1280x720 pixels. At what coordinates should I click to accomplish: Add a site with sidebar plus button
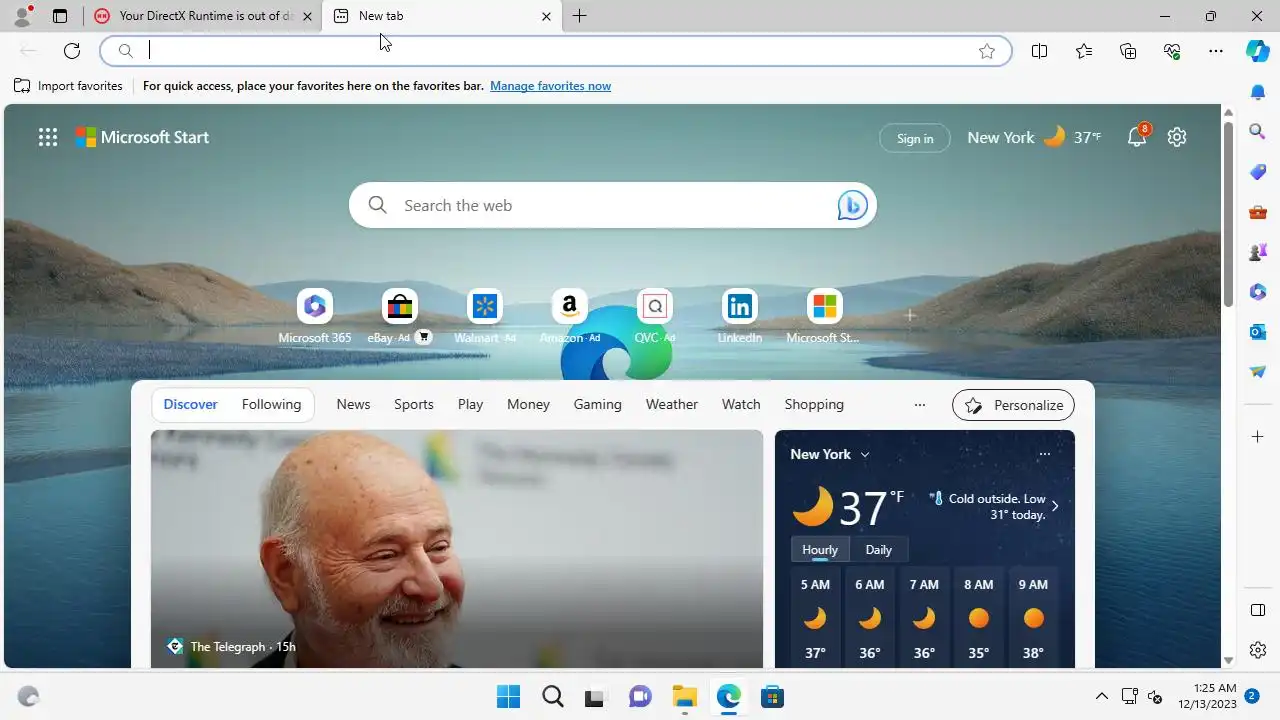click(1258, 437)
